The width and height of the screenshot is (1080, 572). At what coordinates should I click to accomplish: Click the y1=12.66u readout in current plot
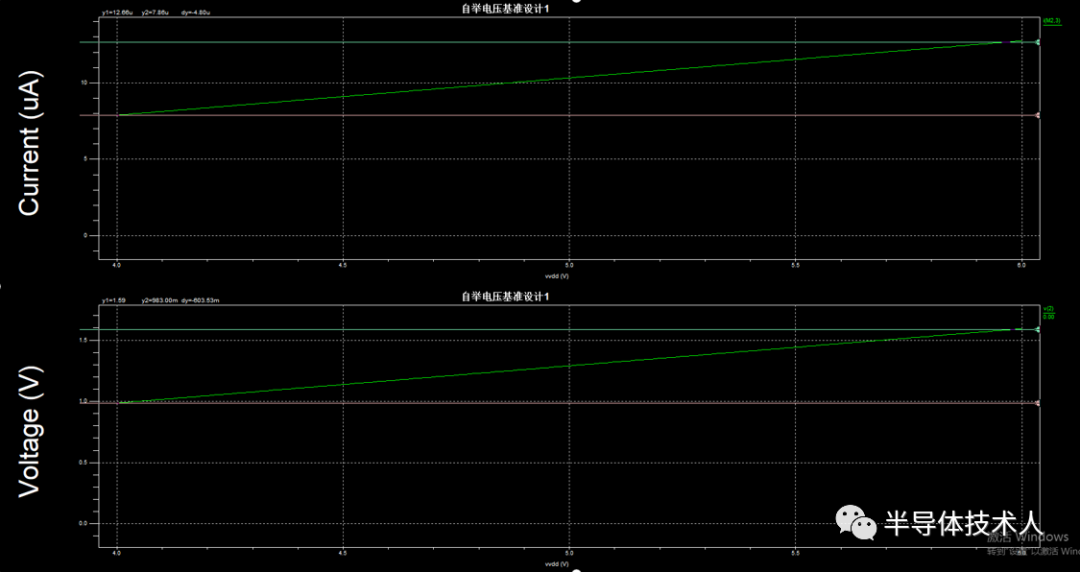(117, 12)
